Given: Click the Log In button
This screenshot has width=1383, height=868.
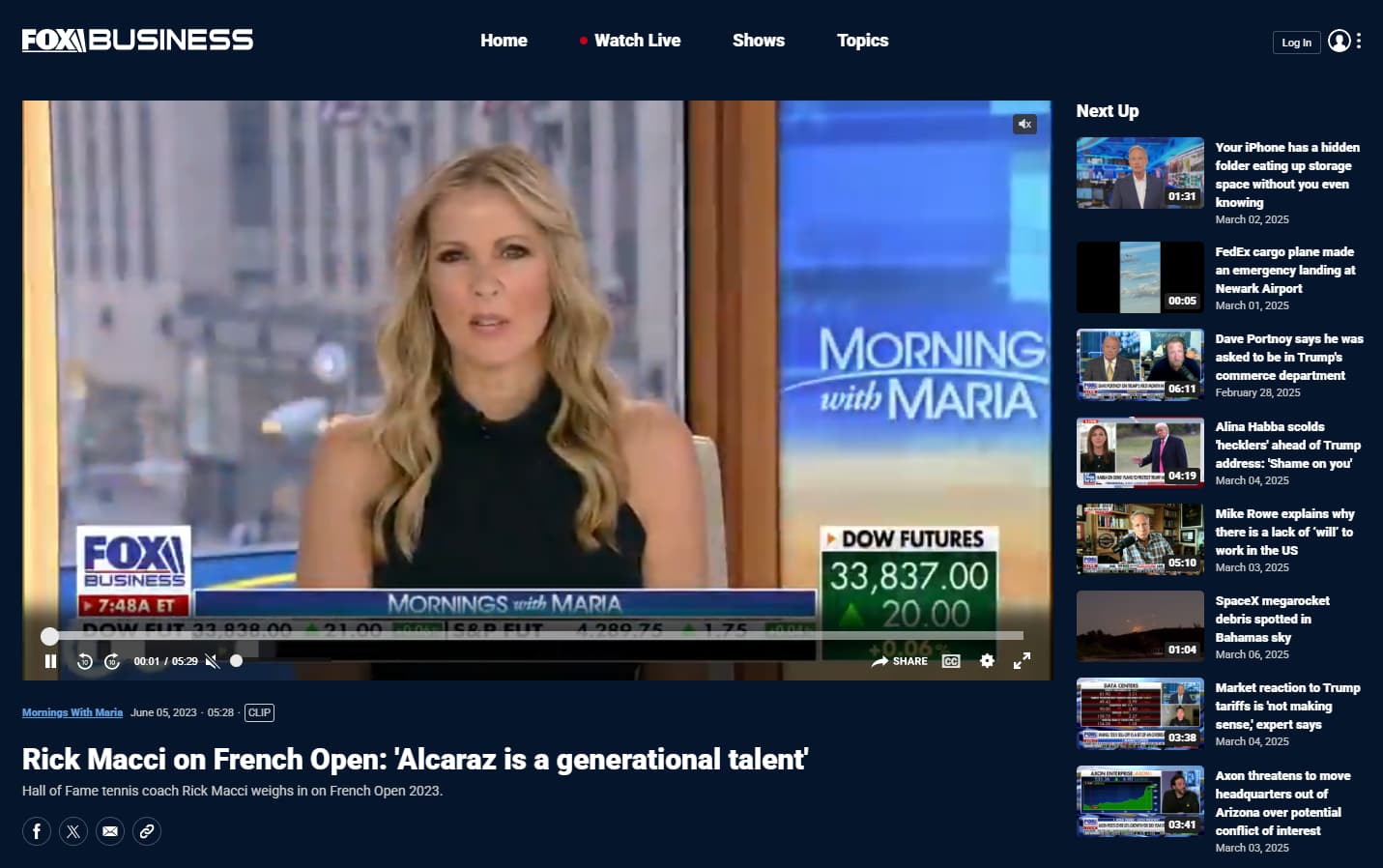Looking at the screenshot, I should [x=1296, y=43].
